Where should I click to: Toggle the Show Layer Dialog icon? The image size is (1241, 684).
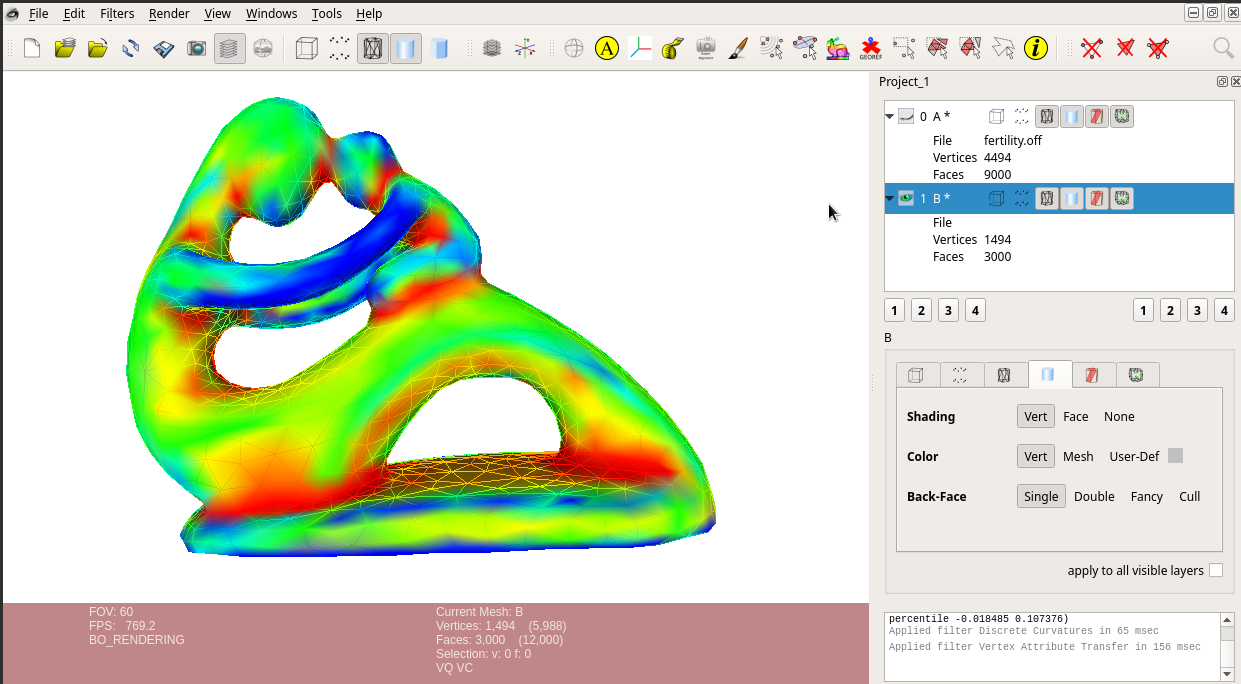(x=229, y=48)
